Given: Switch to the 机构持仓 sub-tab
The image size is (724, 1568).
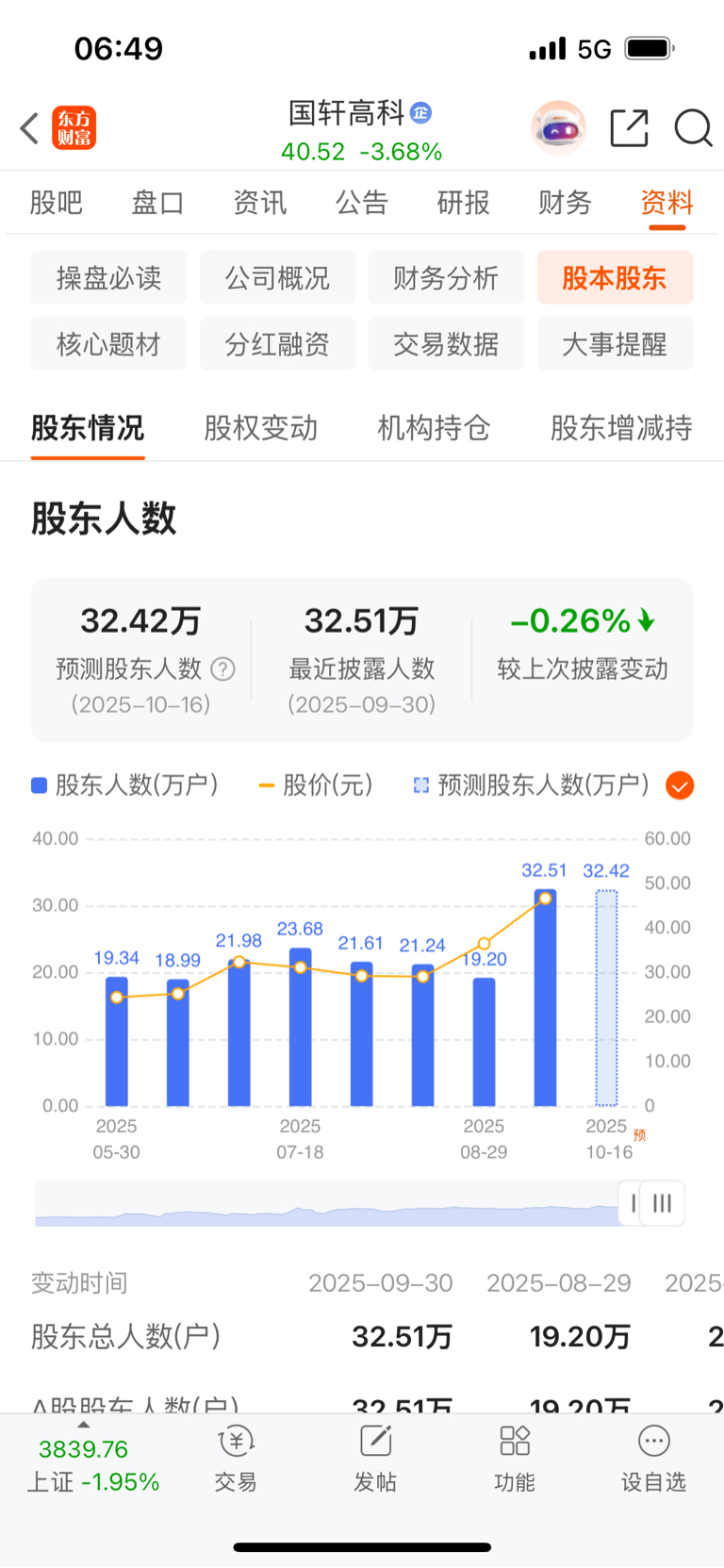Looking at the screenshot, I should (434, 428).
